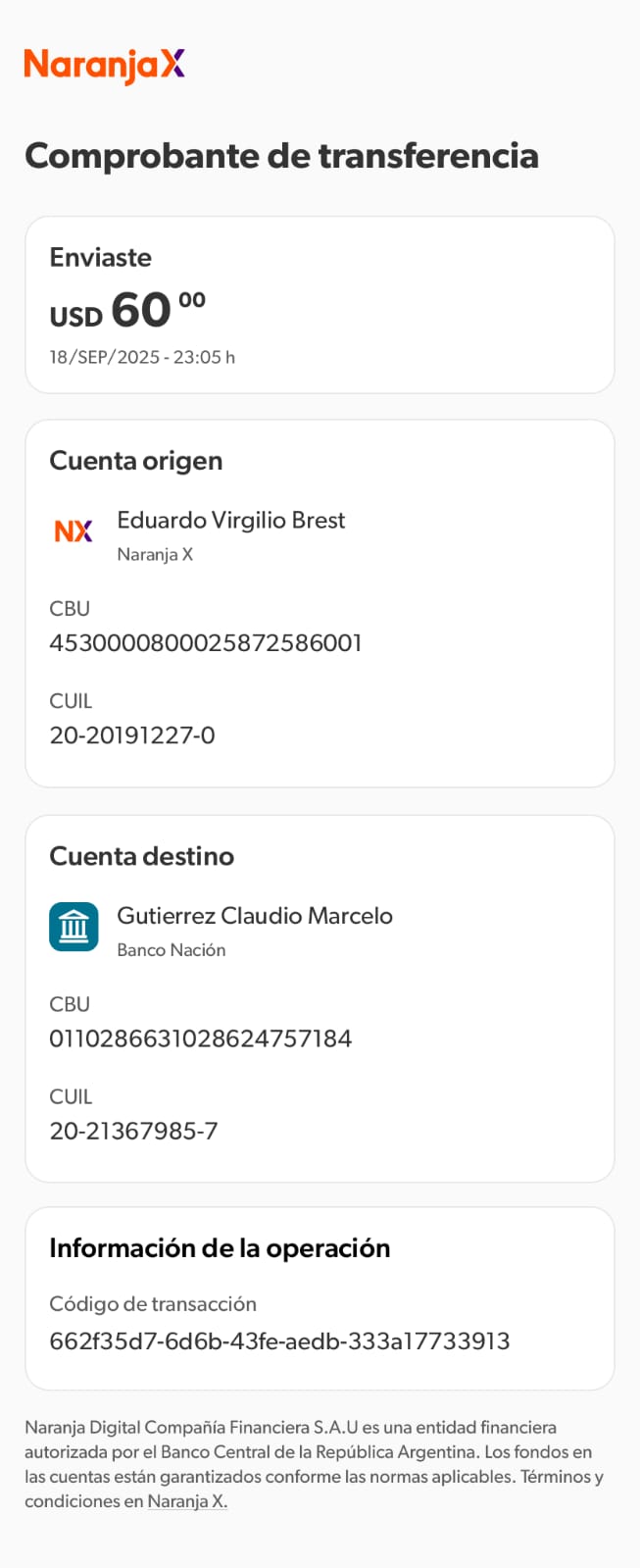
Task: Click origin CBU number 4530000800025872586001
Action: (206, 643)
